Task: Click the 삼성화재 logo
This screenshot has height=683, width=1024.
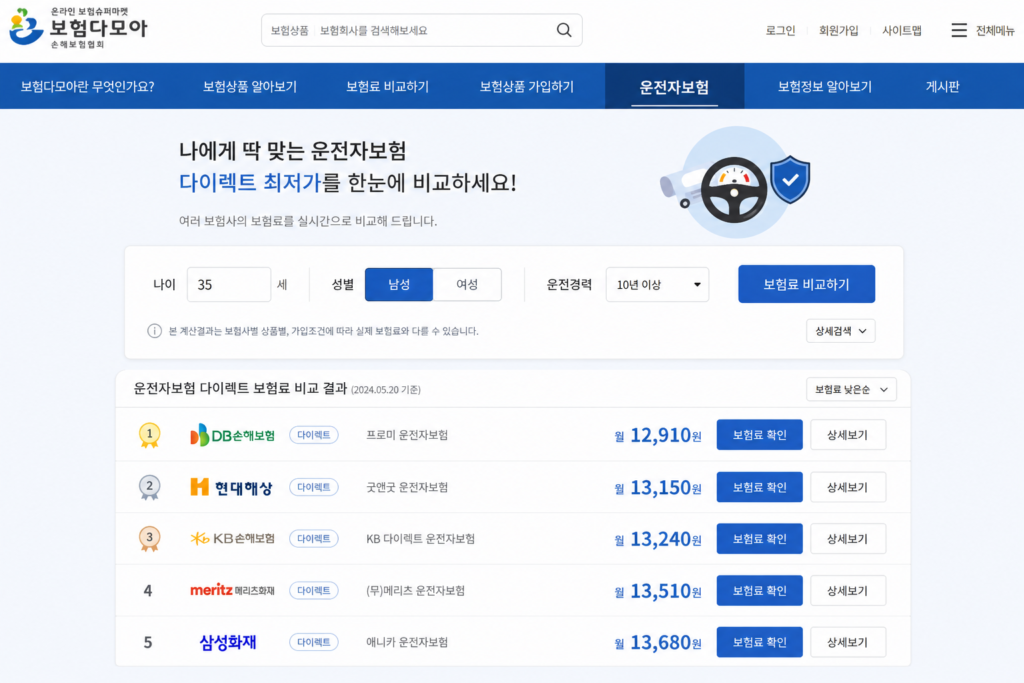Action: (x=228, y=642)
